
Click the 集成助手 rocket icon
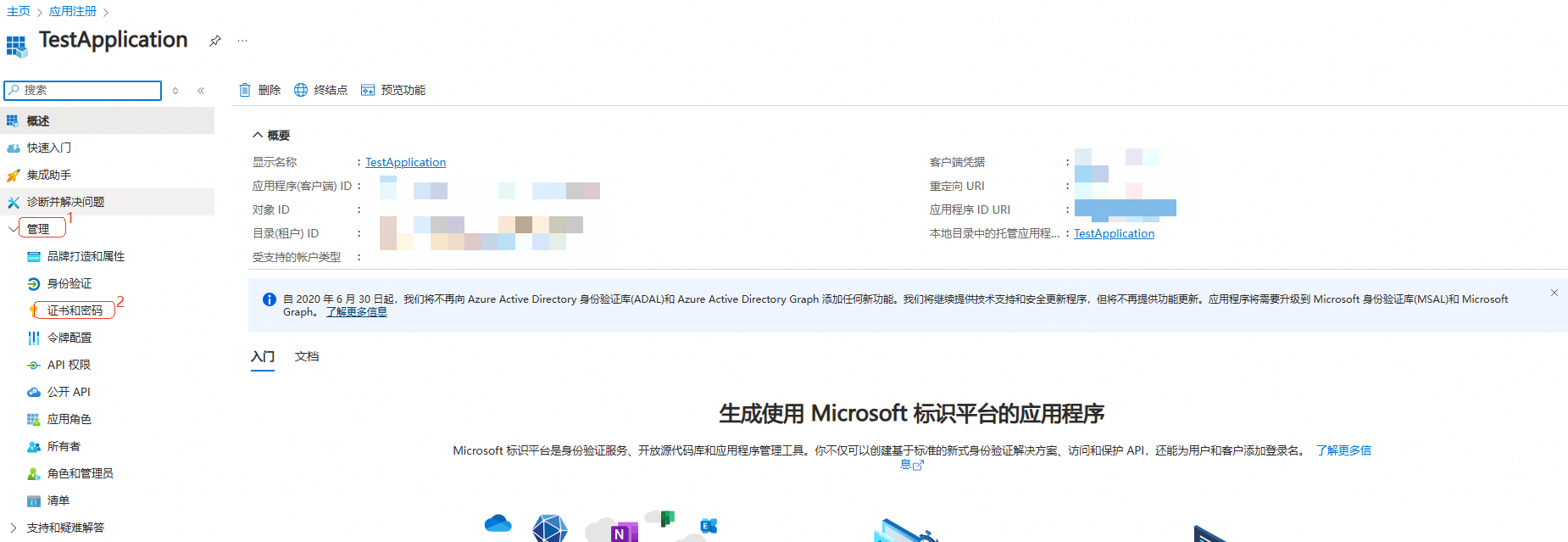point(13,175)
